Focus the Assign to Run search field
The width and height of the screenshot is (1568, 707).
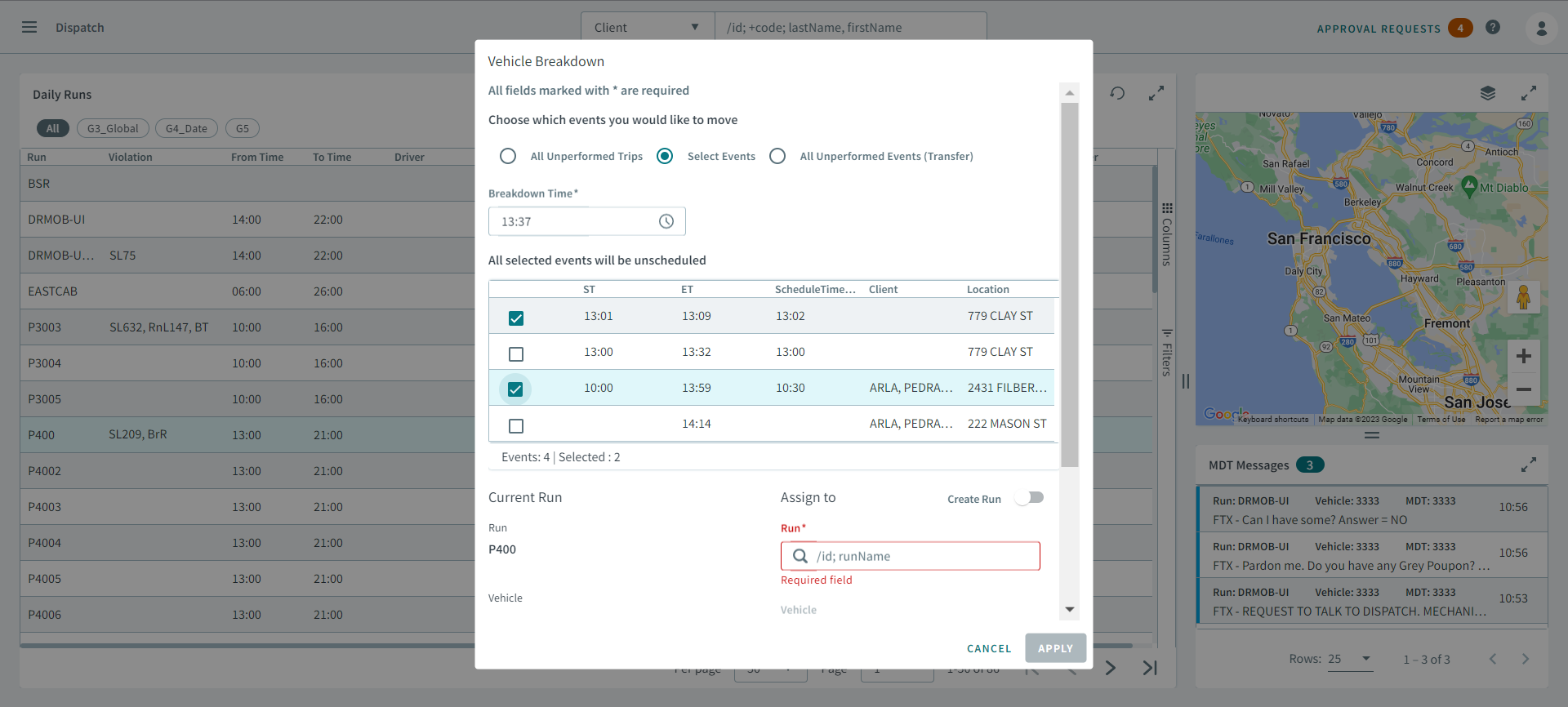pyautogui.click(x=910, y=556)
